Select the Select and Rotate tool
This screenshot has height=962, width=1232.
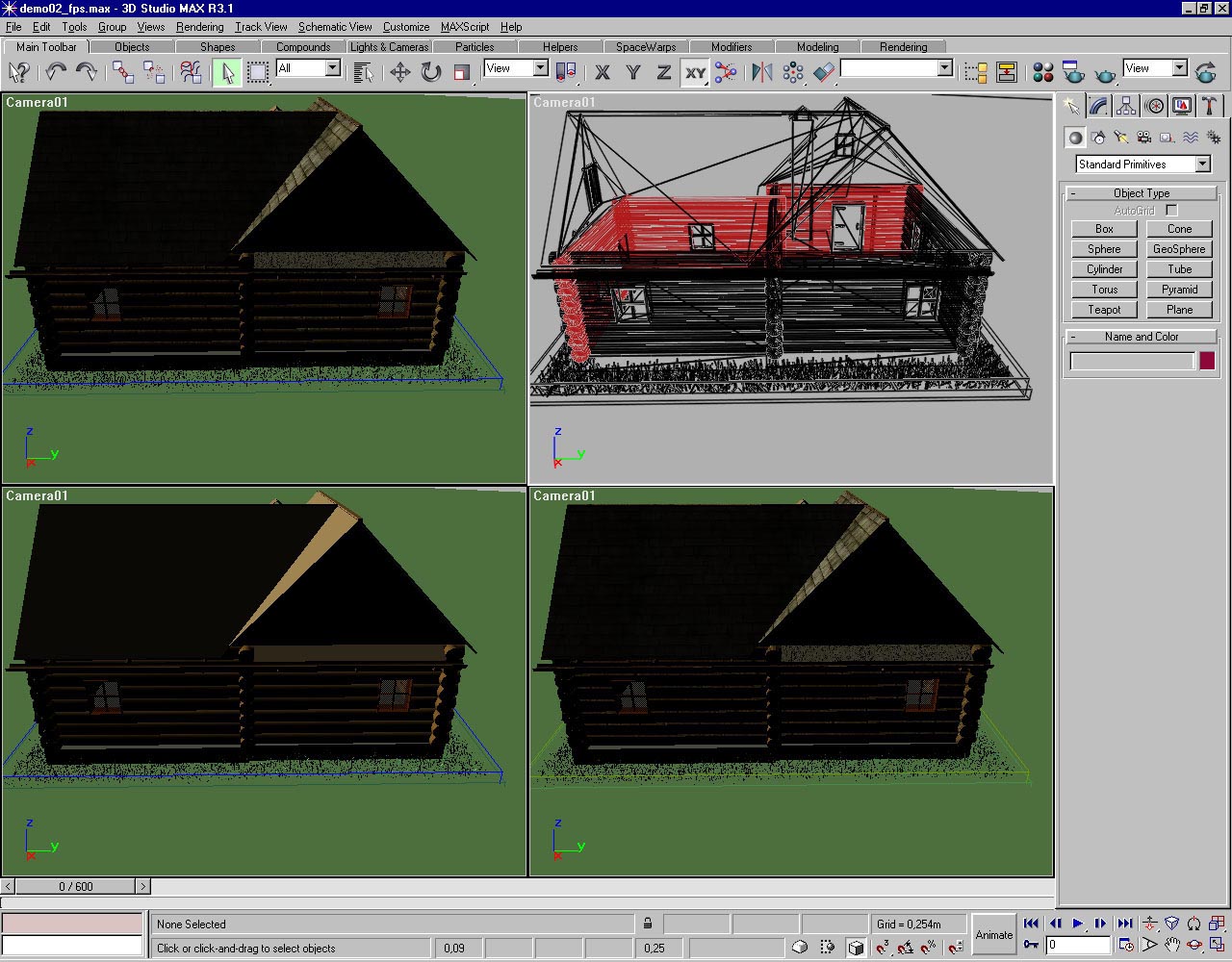pyautogui.click(x=430, y=72)
